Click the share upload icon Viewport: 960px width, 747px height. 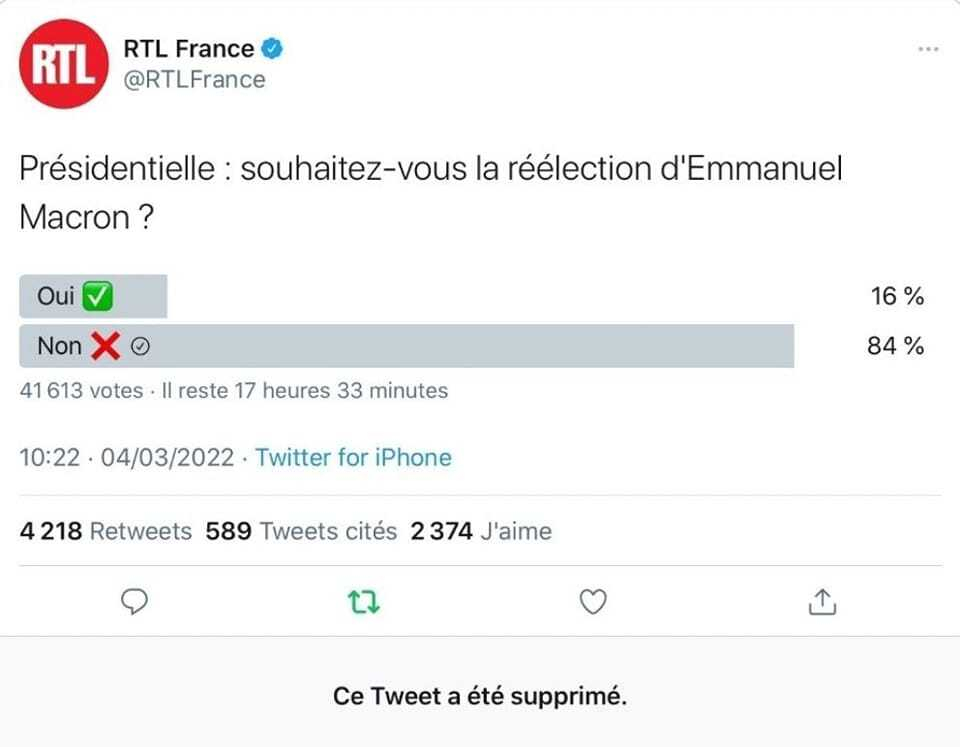(821, 601)
